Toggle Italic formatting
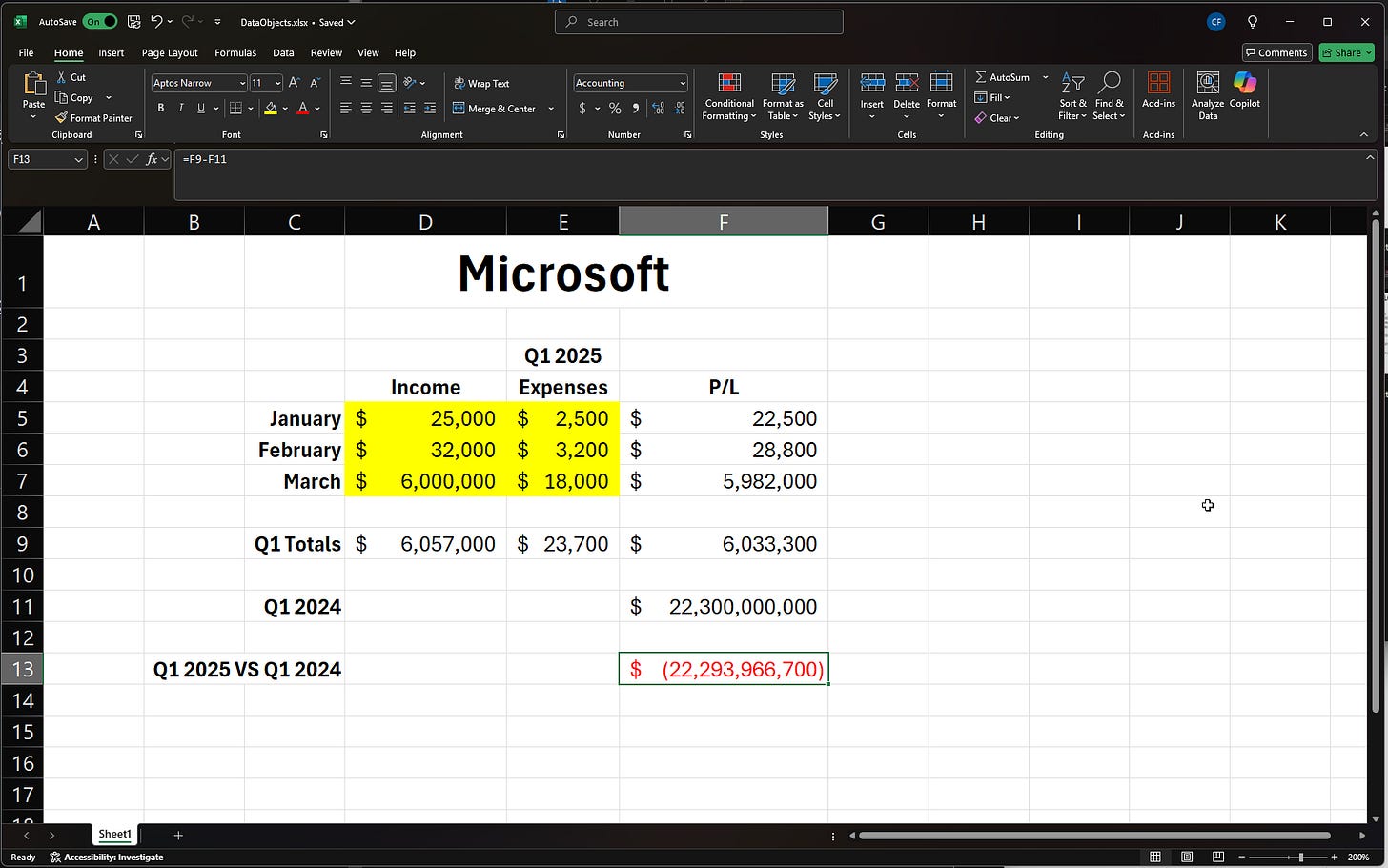The image size is (1388, 868). click(x=180, y=109)
